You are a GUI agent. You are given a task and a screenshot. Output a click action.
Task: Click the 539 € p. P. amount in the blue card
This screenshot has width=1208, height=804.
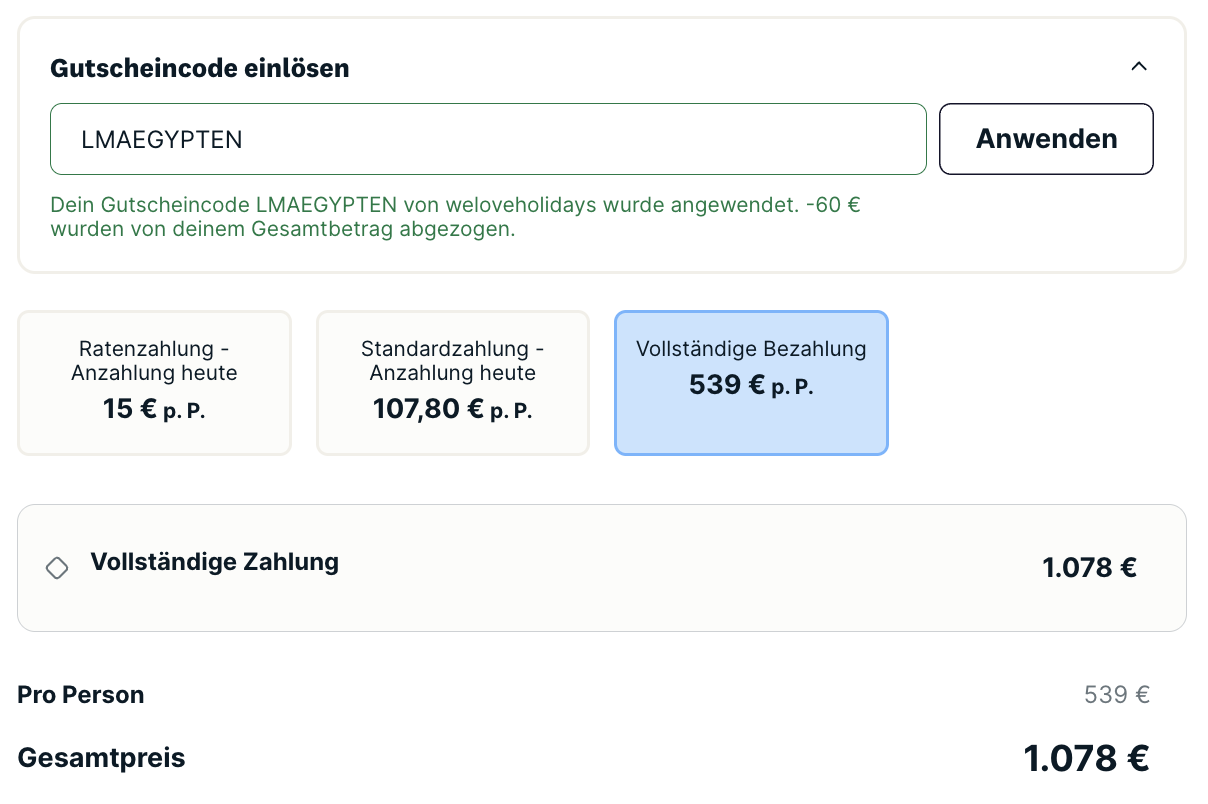[x=751, y=385]
